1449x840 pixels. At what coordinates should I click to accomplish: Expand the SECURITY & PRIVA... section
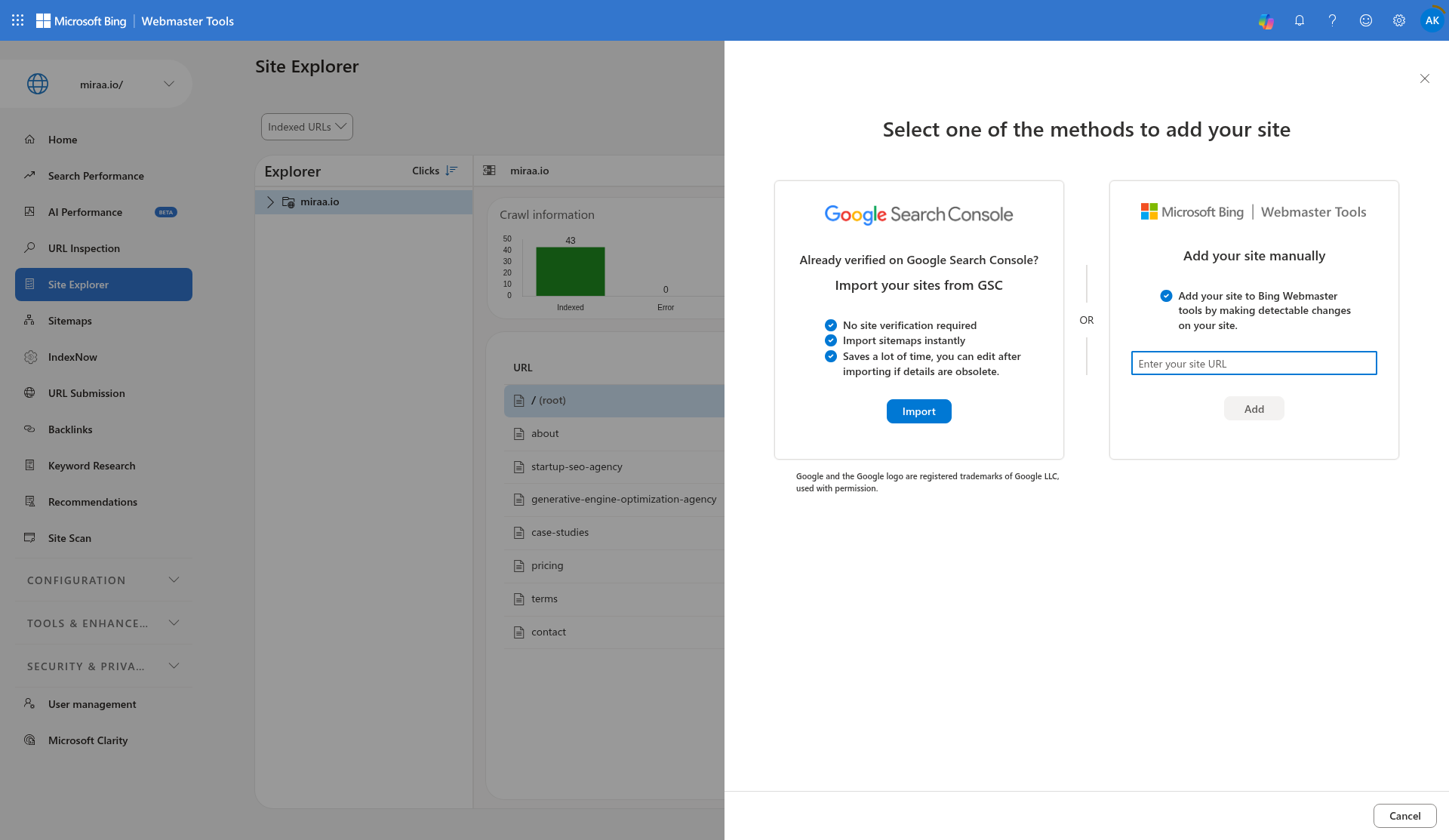(103, 666)
